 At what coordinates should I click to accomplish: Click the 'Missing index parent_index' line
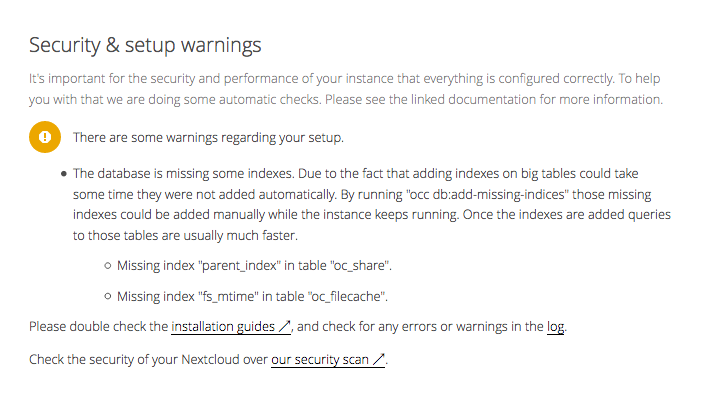point(254,266)
